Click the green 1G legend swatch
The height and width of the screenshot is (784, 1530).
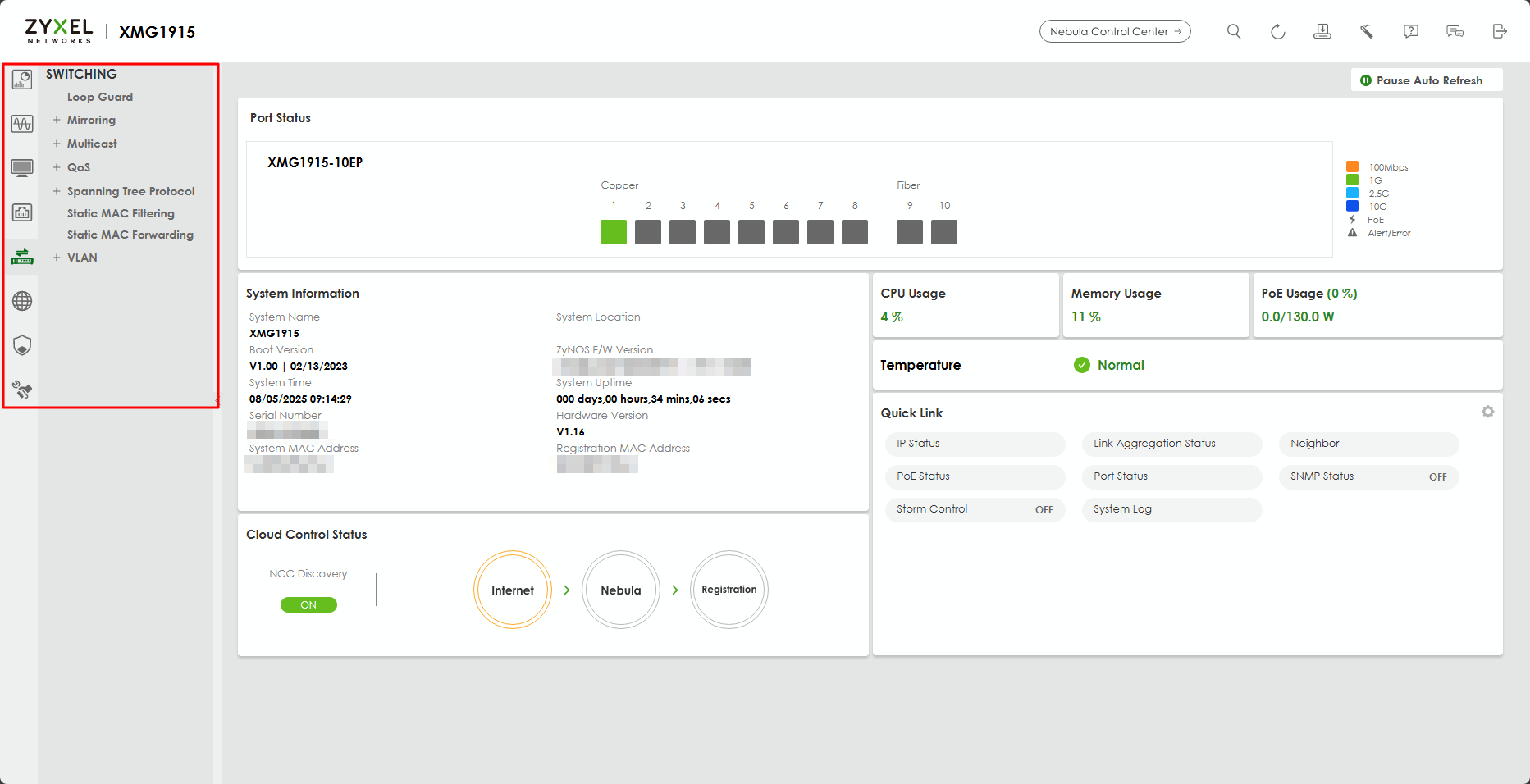tap(1352, 180)
